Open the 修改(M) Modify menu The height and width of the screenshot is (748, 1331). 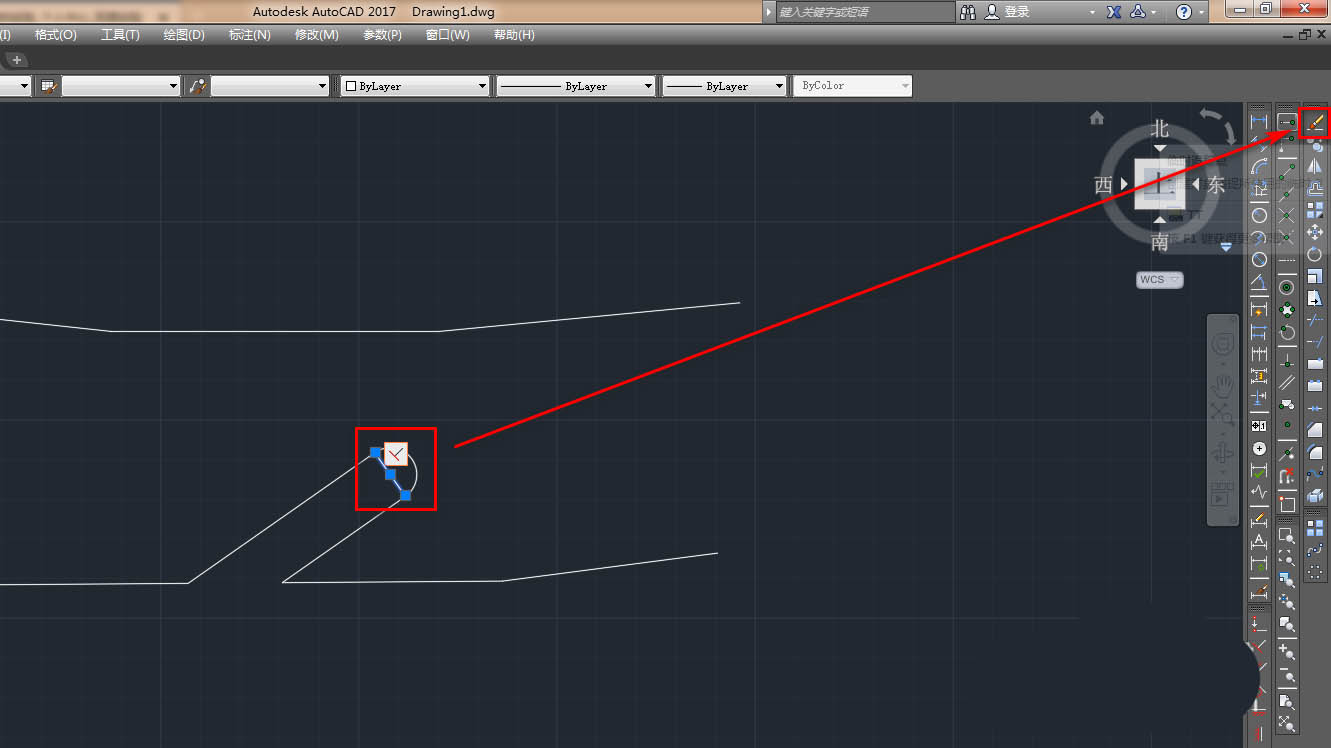316,35
